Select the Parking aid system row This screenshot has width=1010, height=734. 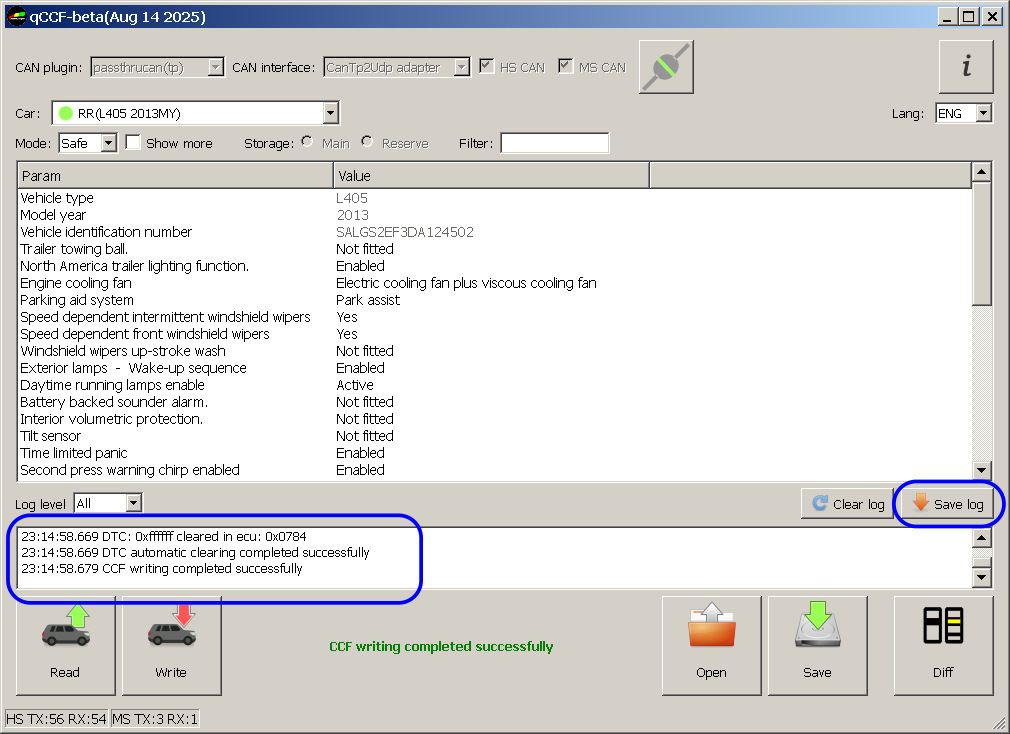[495, 300]
